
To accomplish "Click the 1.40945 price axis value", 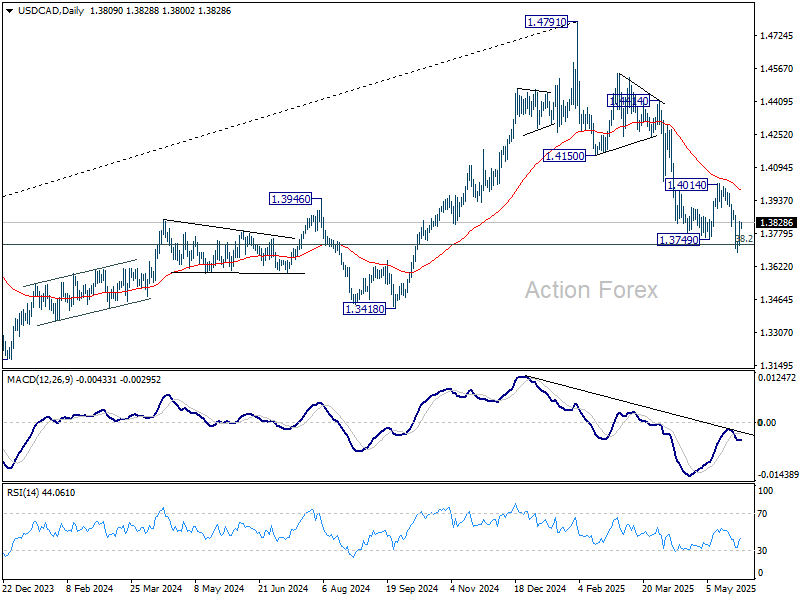I will click(x=777, y=168).
